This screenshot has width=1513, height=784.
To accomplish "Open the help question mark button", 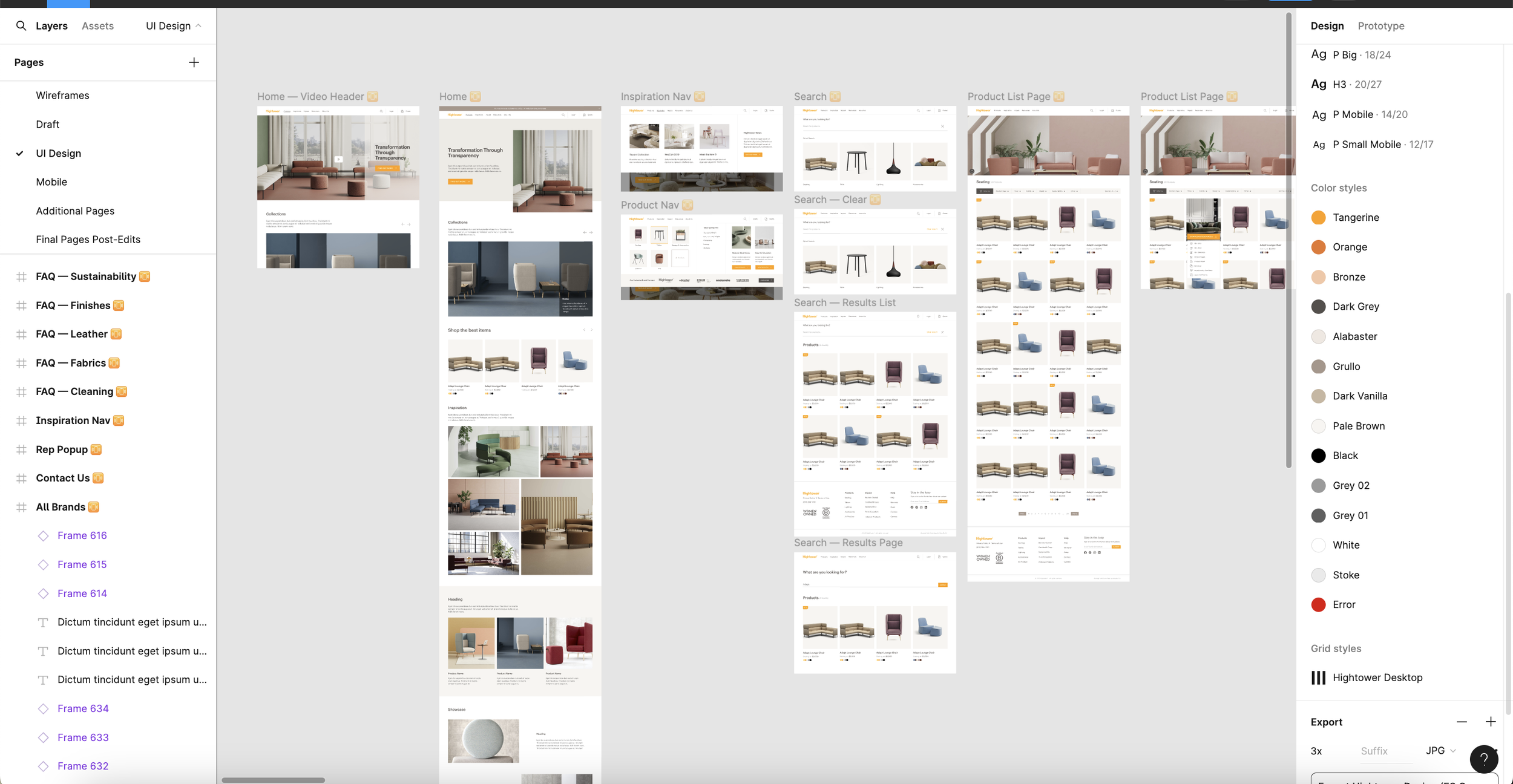I will tap(1483, 759).
